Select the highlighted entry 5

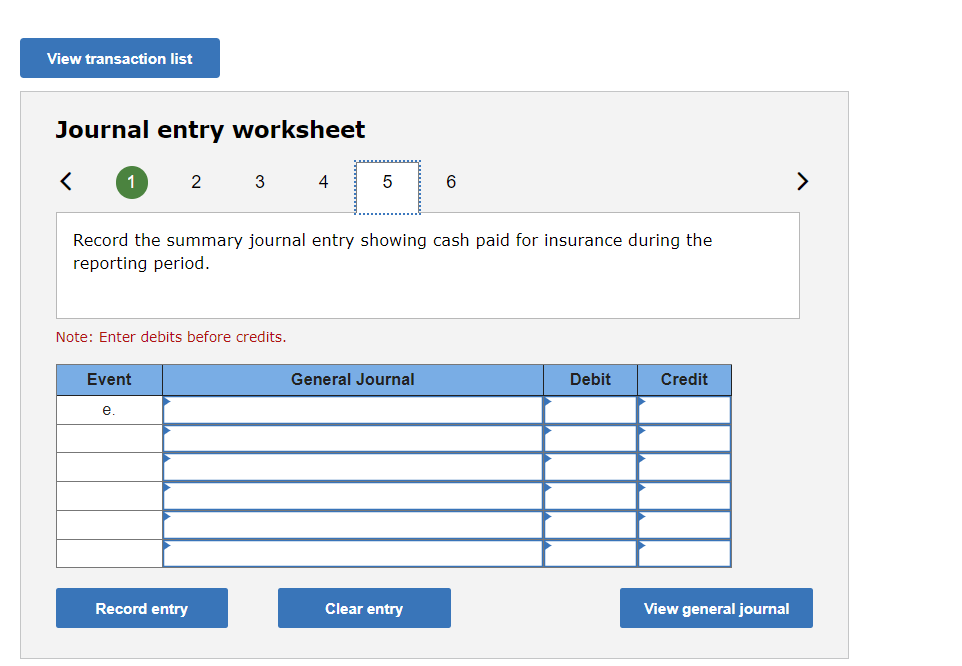click(x=387, y=182)
